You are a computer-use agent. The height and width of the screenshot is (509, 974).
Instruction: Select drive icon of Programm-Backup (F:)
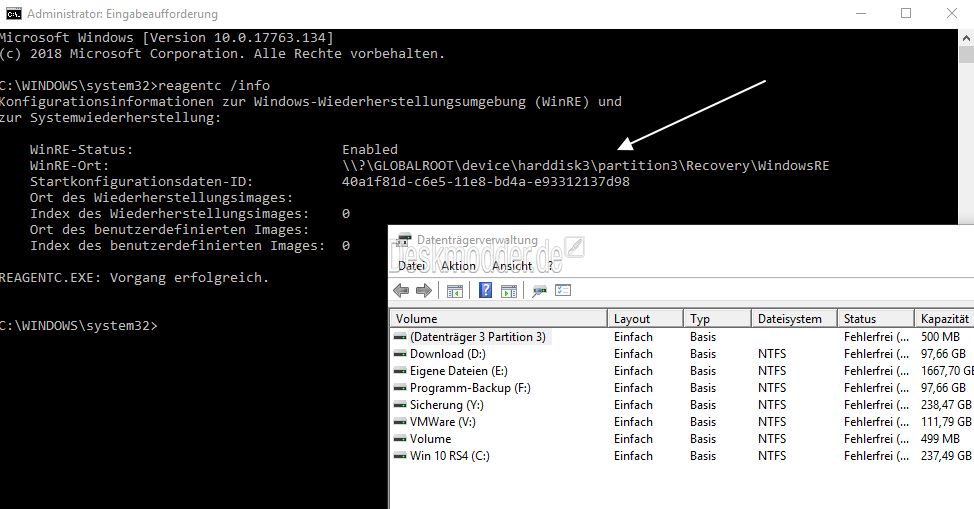point(400,388)
